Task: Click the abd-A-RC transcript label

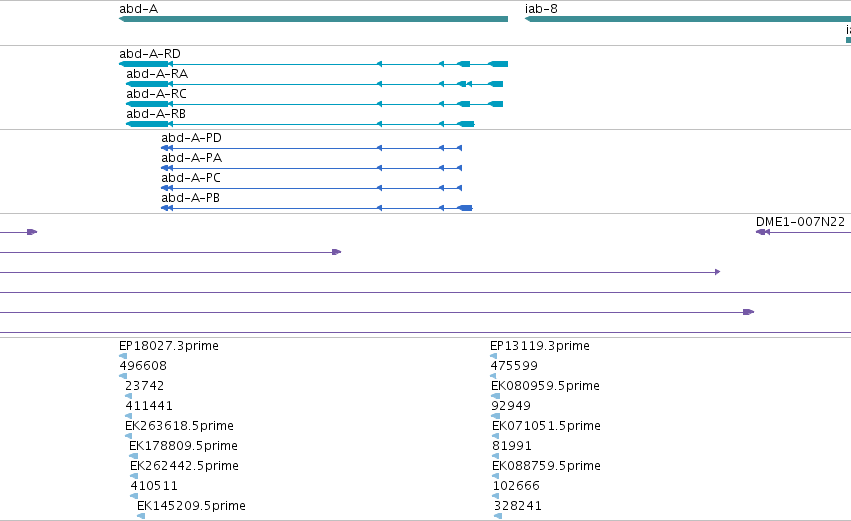Action: point(156,94)
